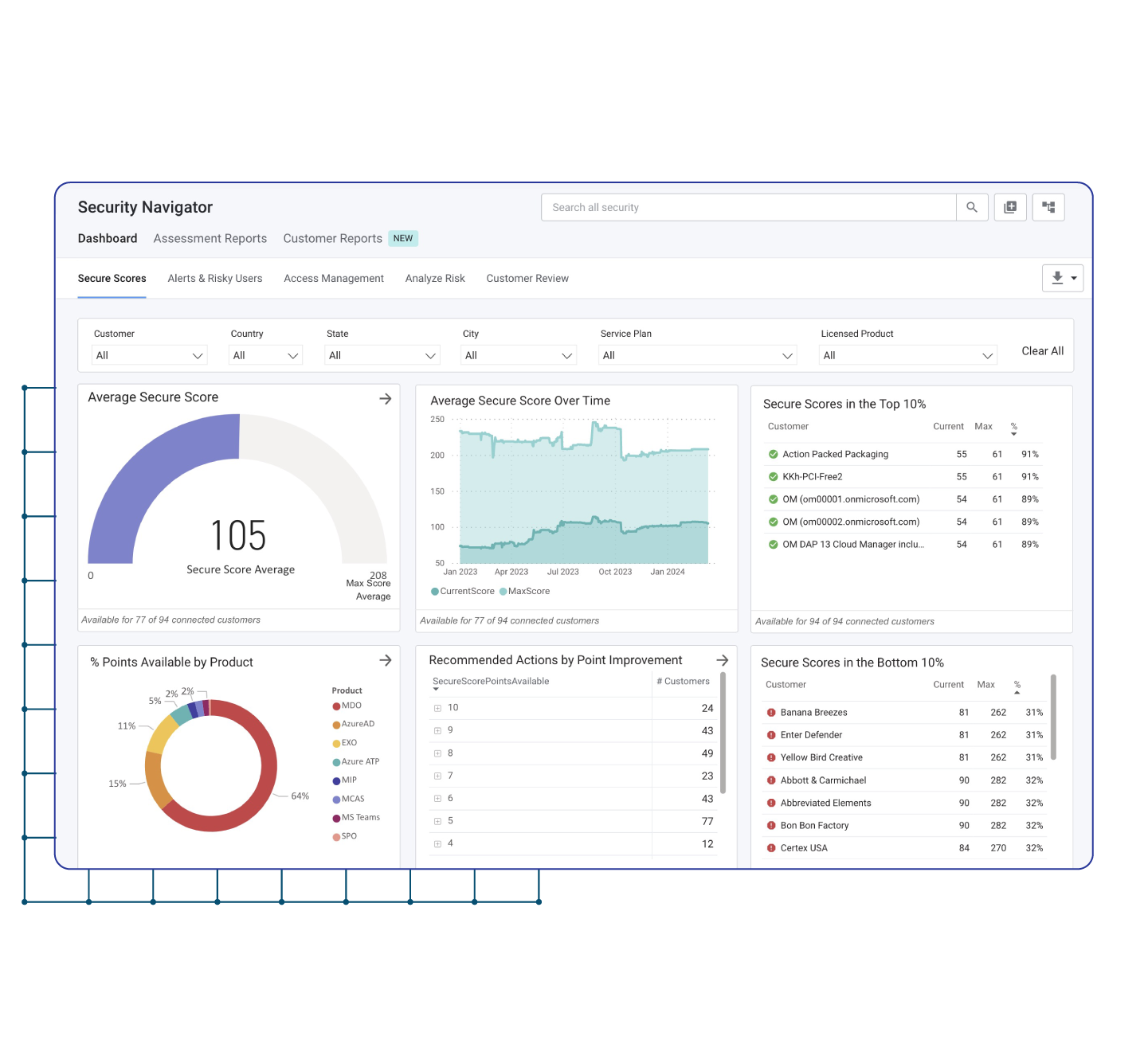Click arrow on Points Available by Product
1148x1052 pixels.
(x=386, y=660)
